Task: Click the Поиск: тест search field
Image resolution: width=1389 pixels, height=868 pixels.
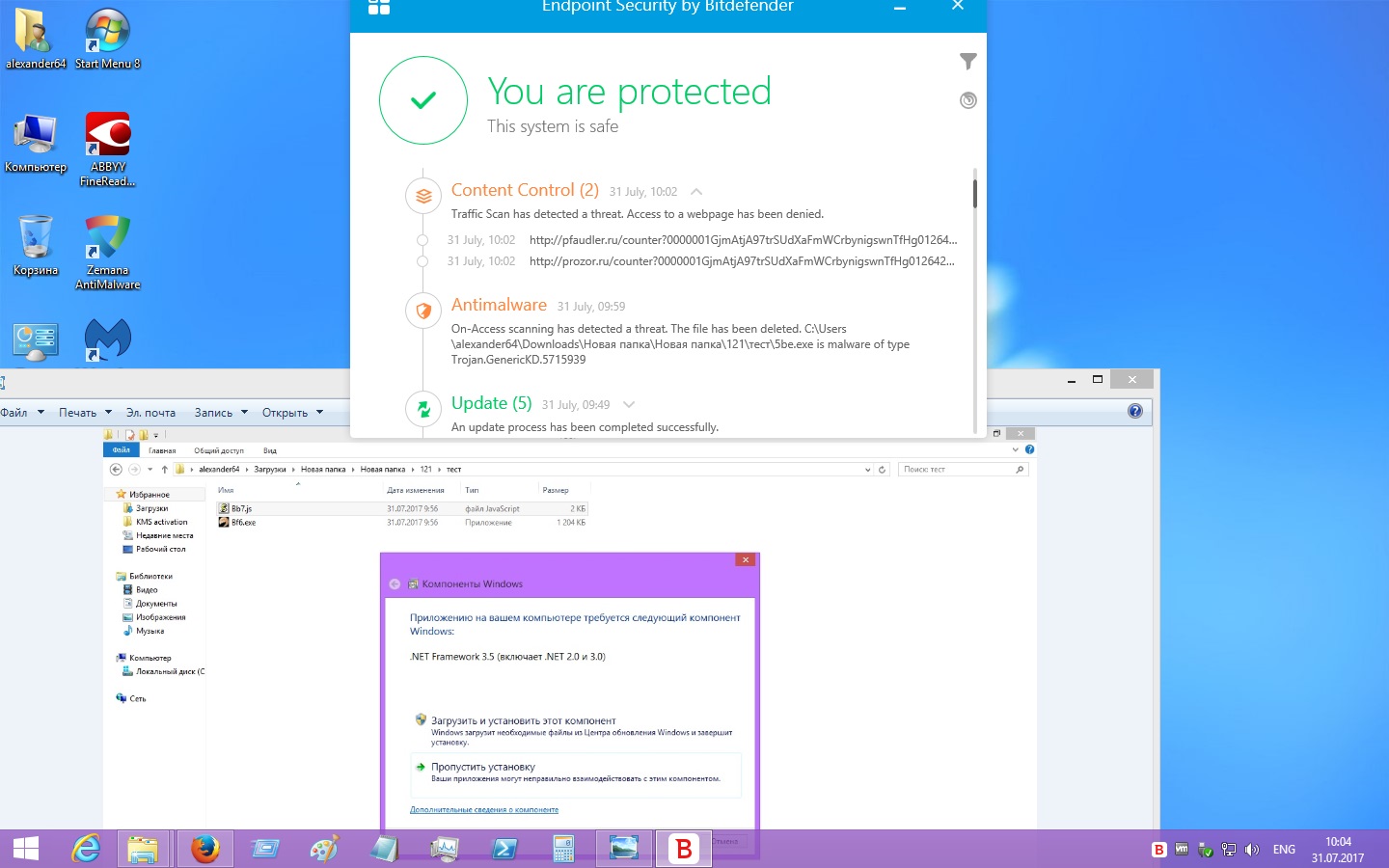Action: (961, 470)
